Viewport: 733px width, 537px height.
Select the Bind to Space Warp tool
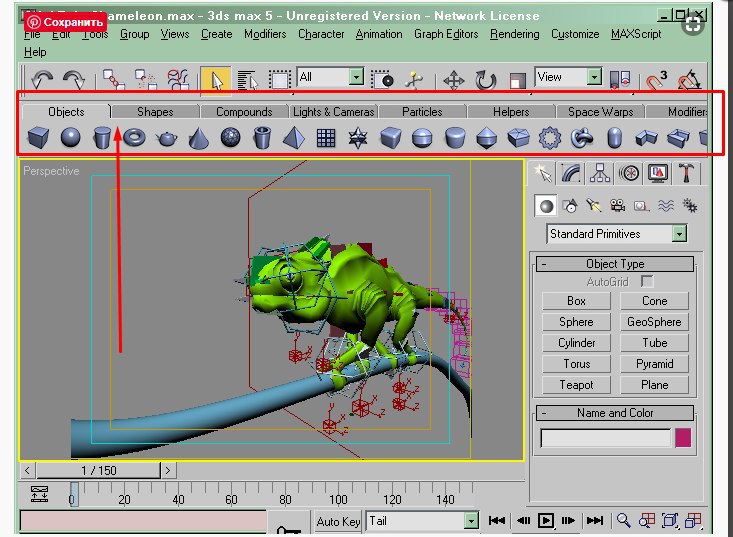coord(178,79)
